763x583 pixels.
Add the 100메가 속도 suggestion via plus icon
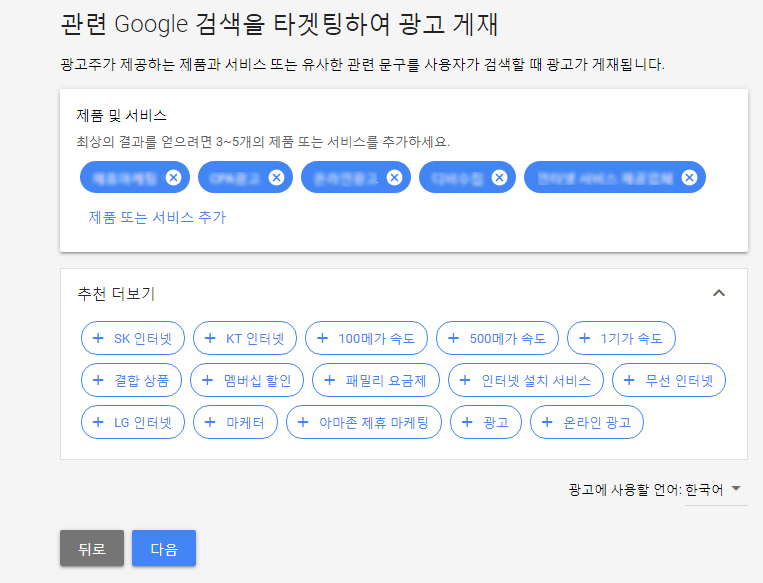(x=322, y=339)
